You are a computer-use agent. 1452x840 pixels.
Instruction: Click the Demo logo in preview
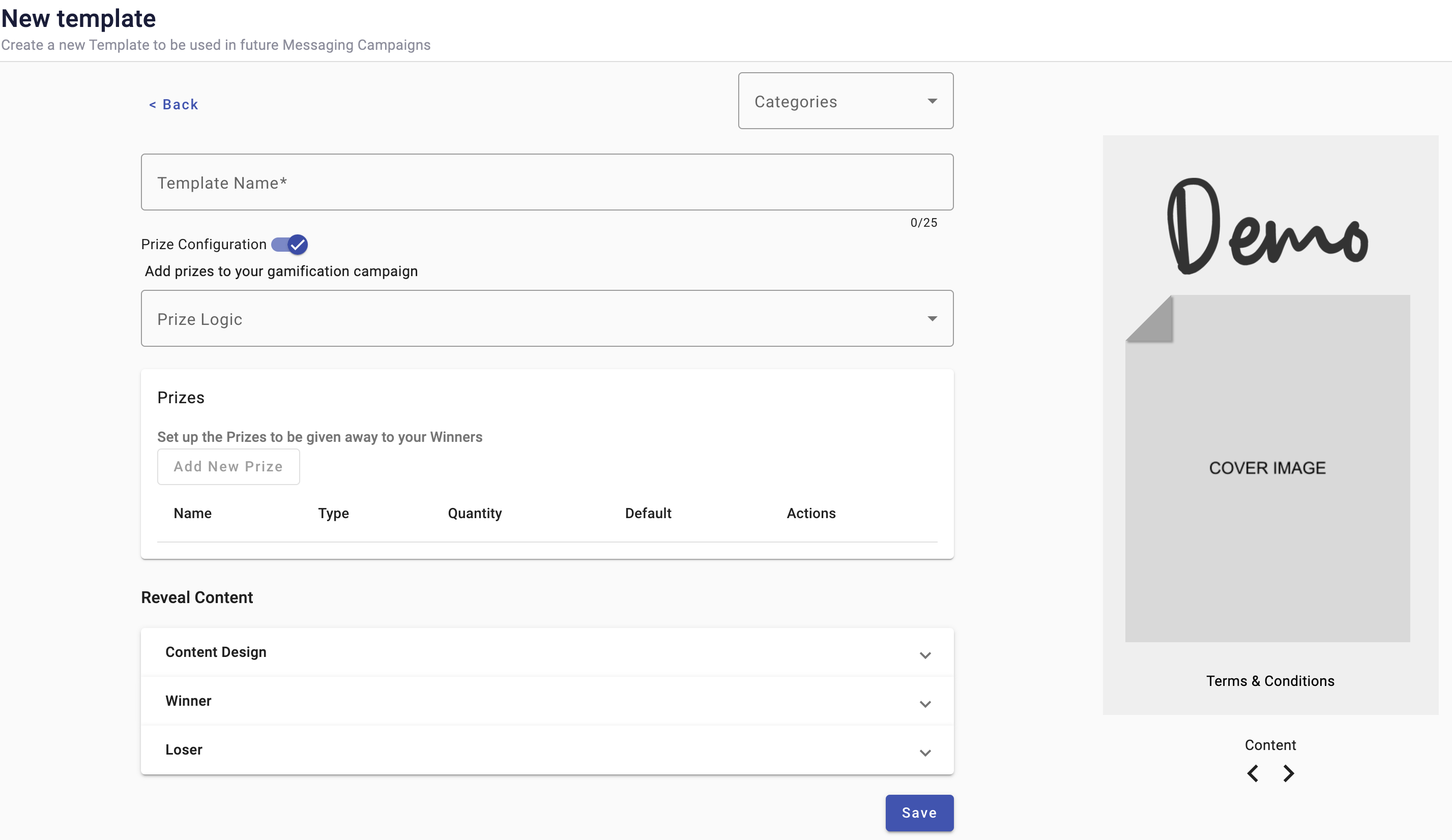(x=1268, y=226)
